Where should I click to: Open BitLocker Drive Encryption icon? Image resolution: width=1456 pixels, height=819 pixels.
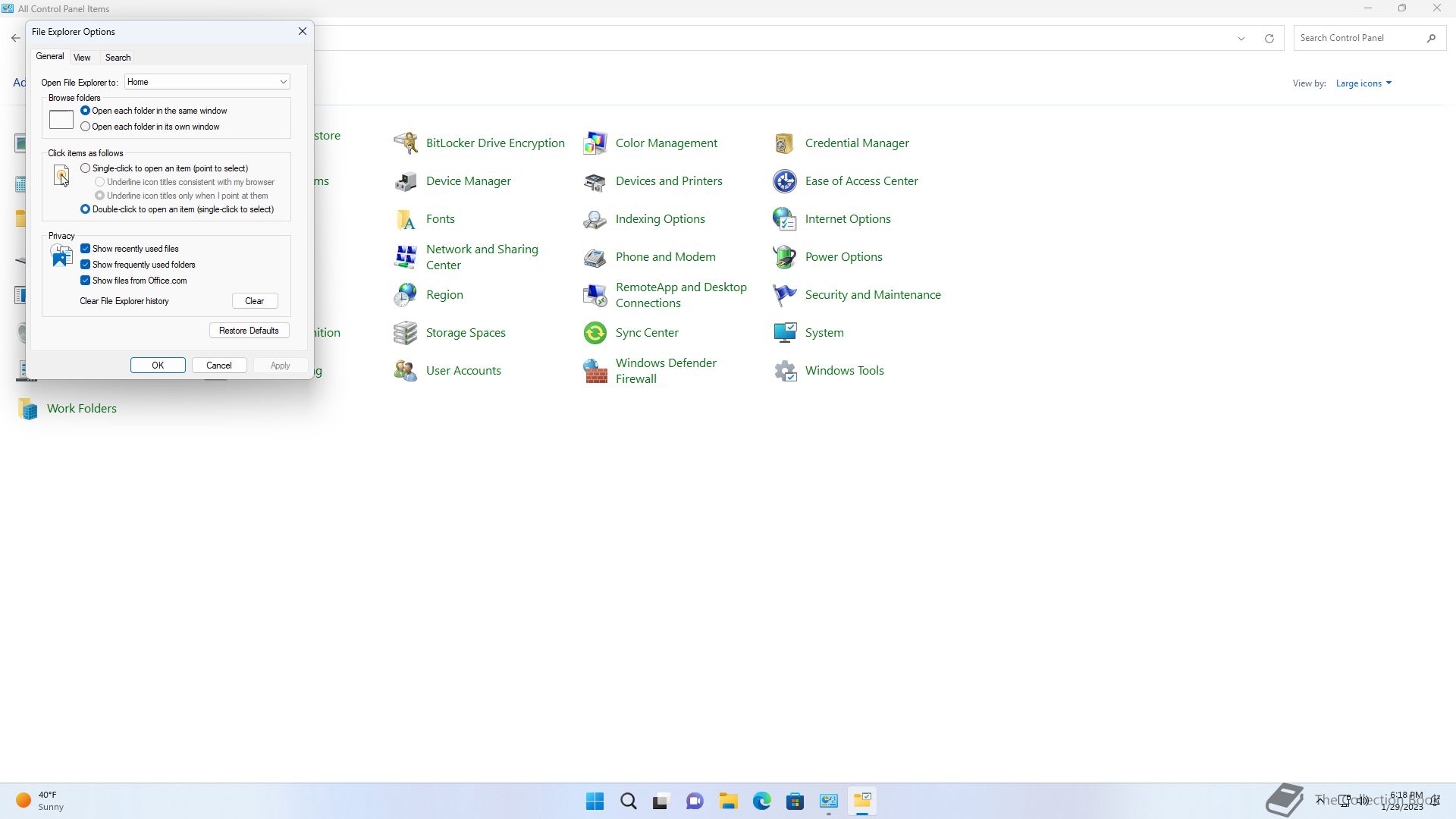[406, 143]
